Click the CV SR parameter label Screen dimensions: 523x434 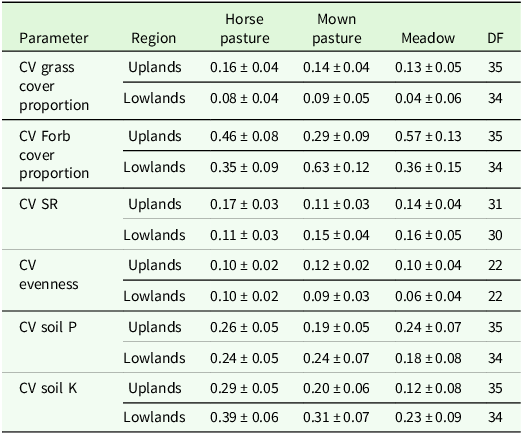[38, 204]
